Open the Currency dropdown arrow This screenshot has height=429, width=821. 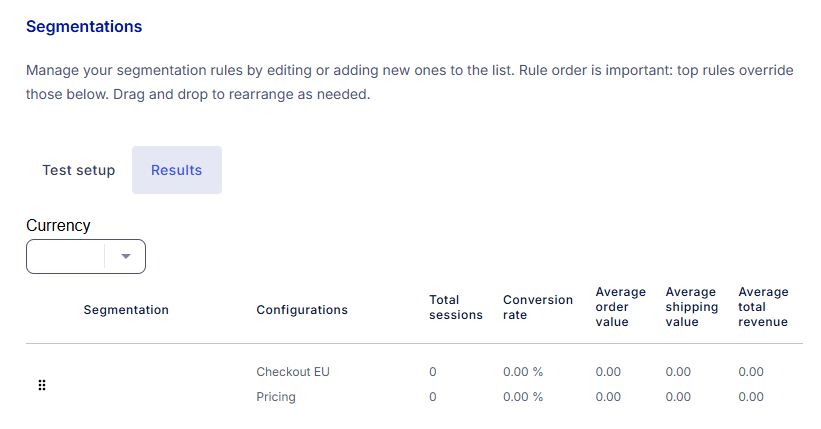126,256
